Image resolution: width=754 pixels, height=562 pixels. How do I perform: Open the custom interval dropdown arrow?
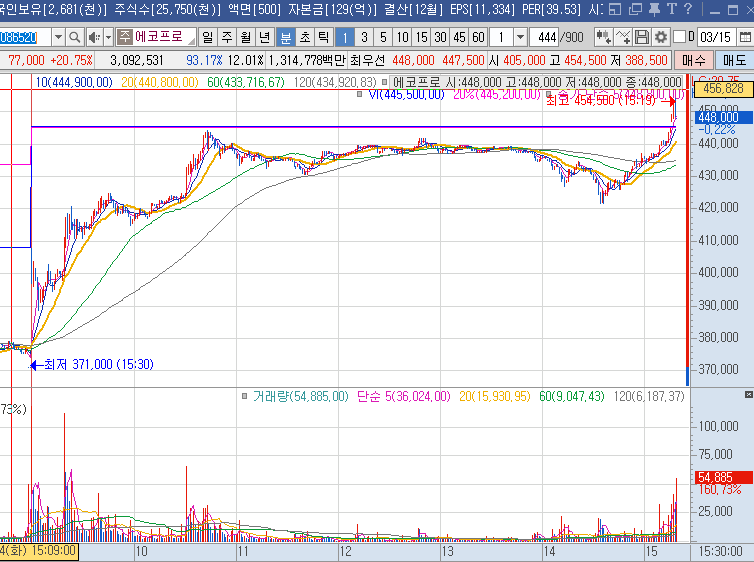pos(520,37)
